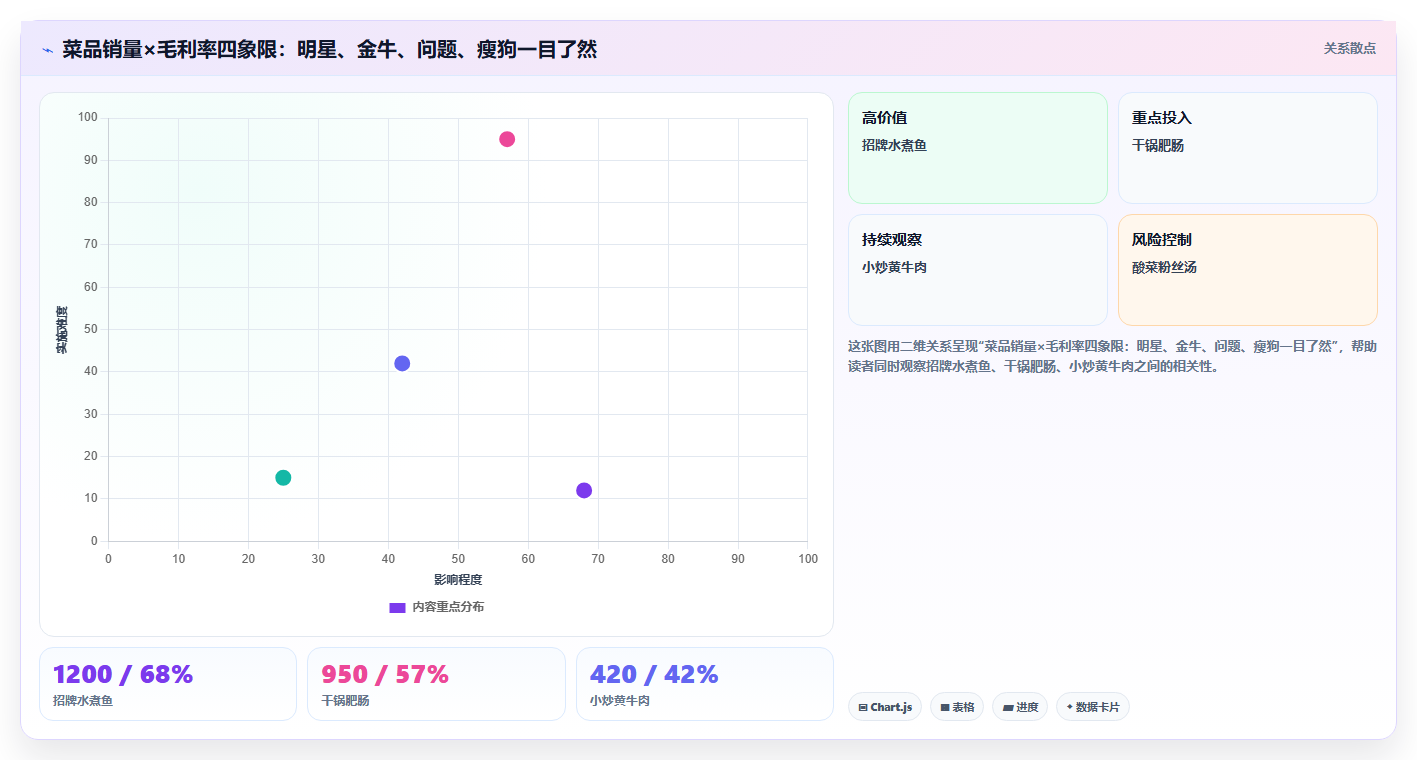This screenshot has width=1417, height=760.
Task: Click the pink scatter point near 95
Action: (507, 139)
